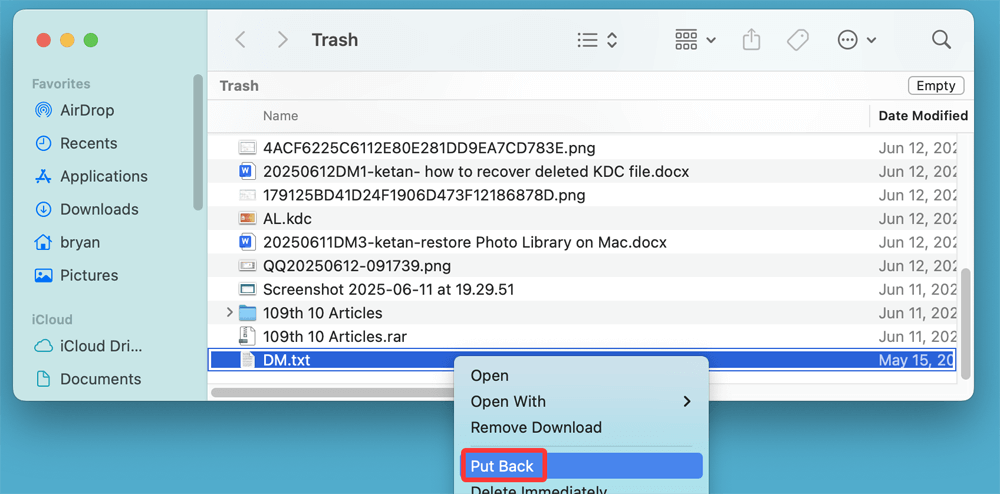Select the how to recover deleted KDC docx

click(x=582, y=171)
